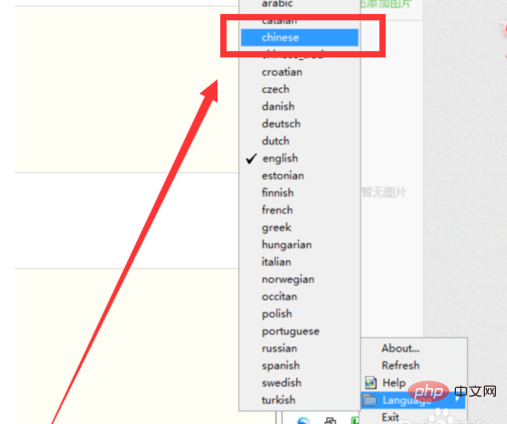Click the english checkmark icon
The width and height of the screenshot is (507, 424).
251,159
